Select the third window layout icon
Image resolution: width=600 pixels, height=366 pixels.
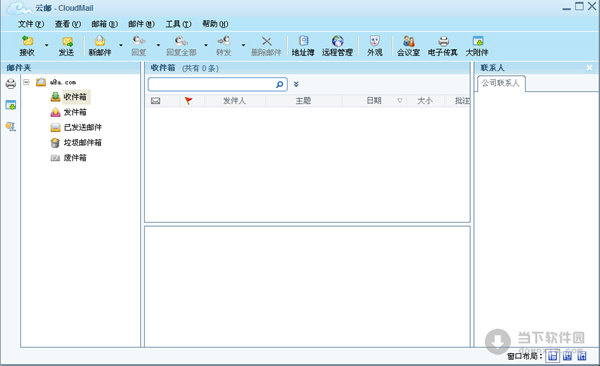[x=582, y=356]
